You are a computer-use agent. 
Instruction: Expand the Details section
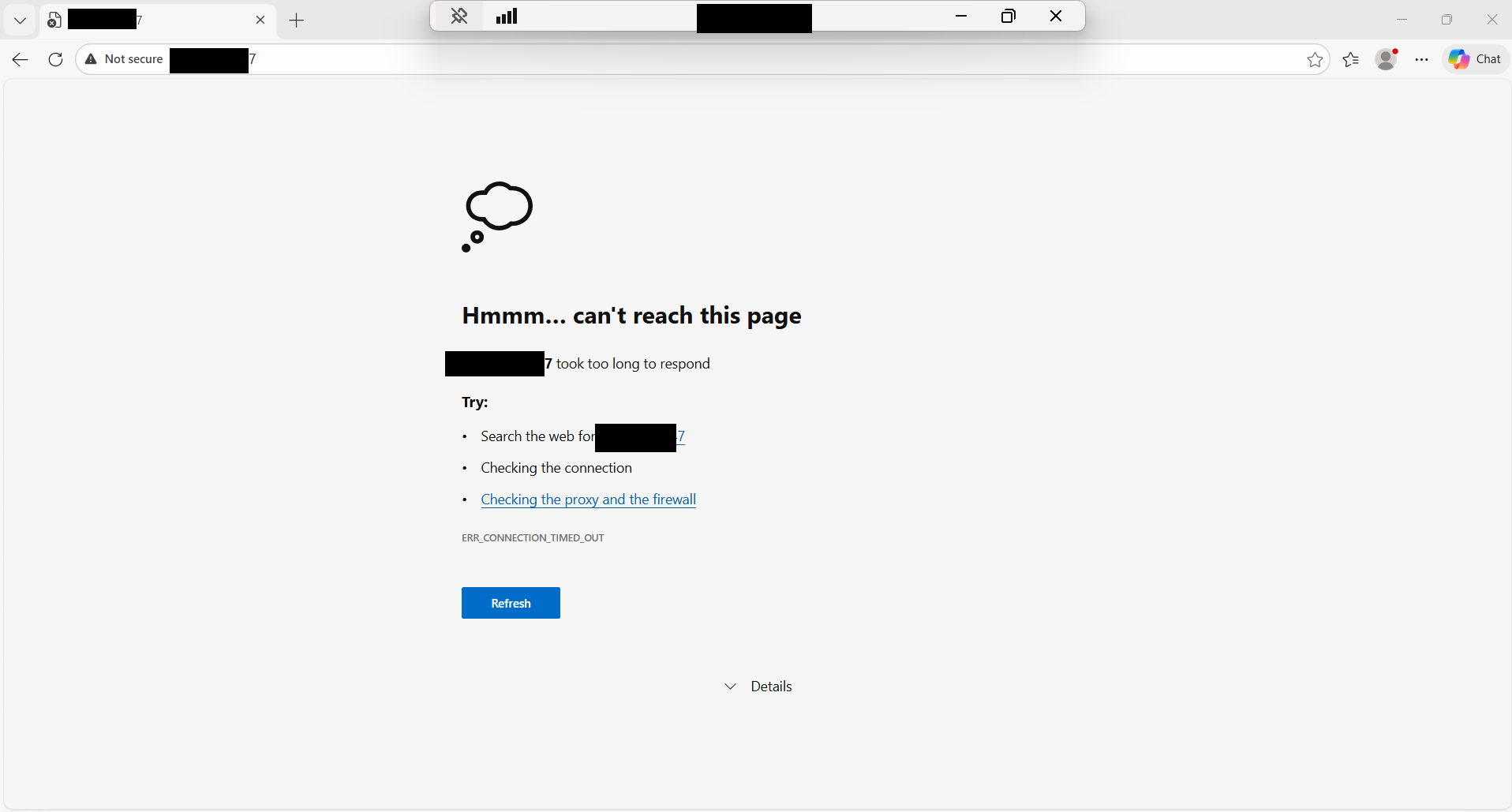point(758,687)
